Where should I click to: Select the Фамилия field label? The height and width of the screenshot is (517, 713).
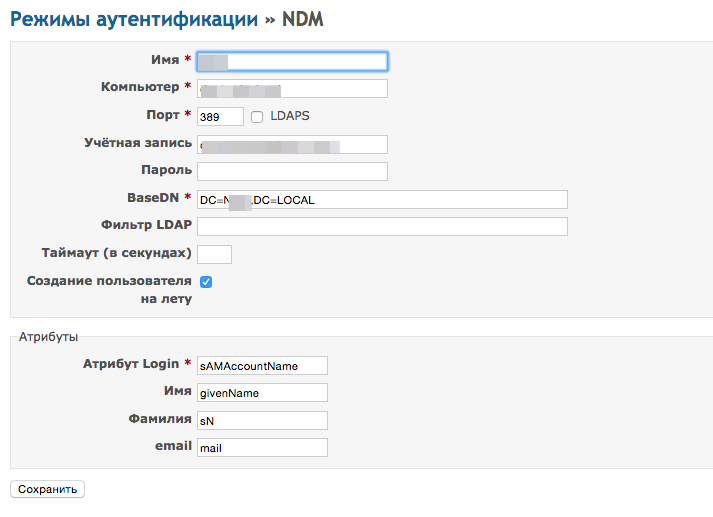click(160, 419)
